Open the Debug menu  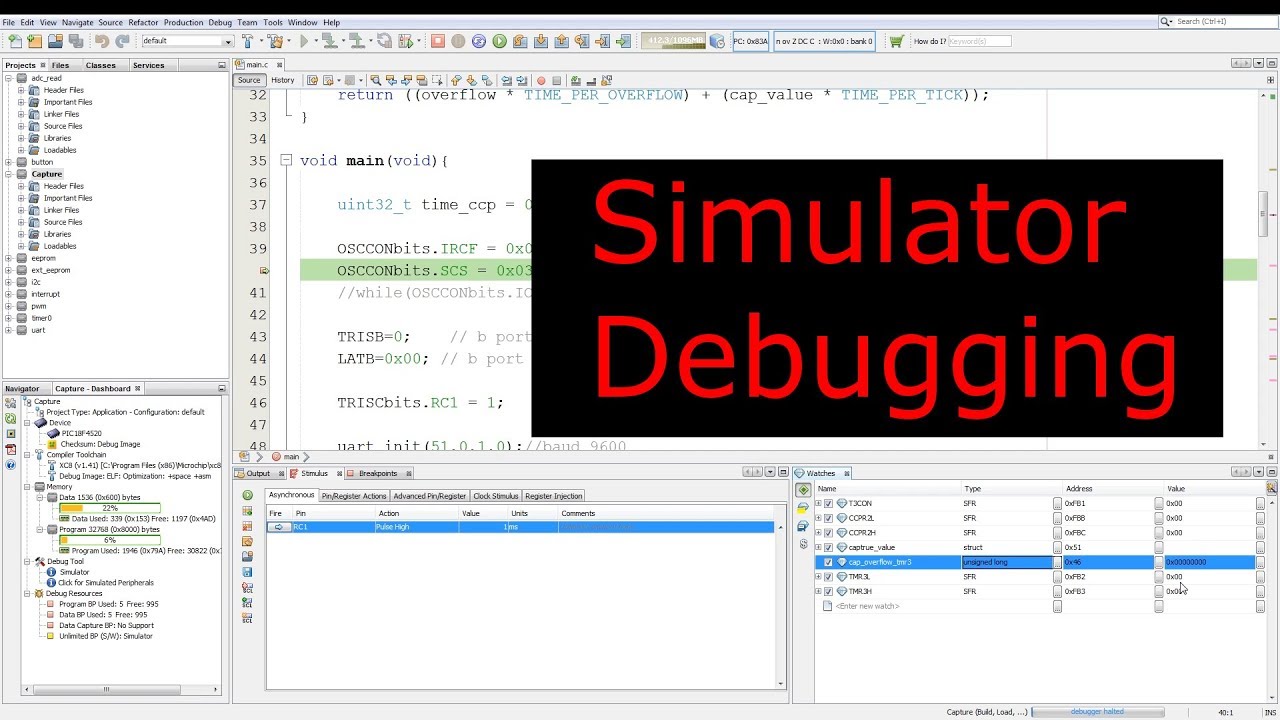click(220, 22)
